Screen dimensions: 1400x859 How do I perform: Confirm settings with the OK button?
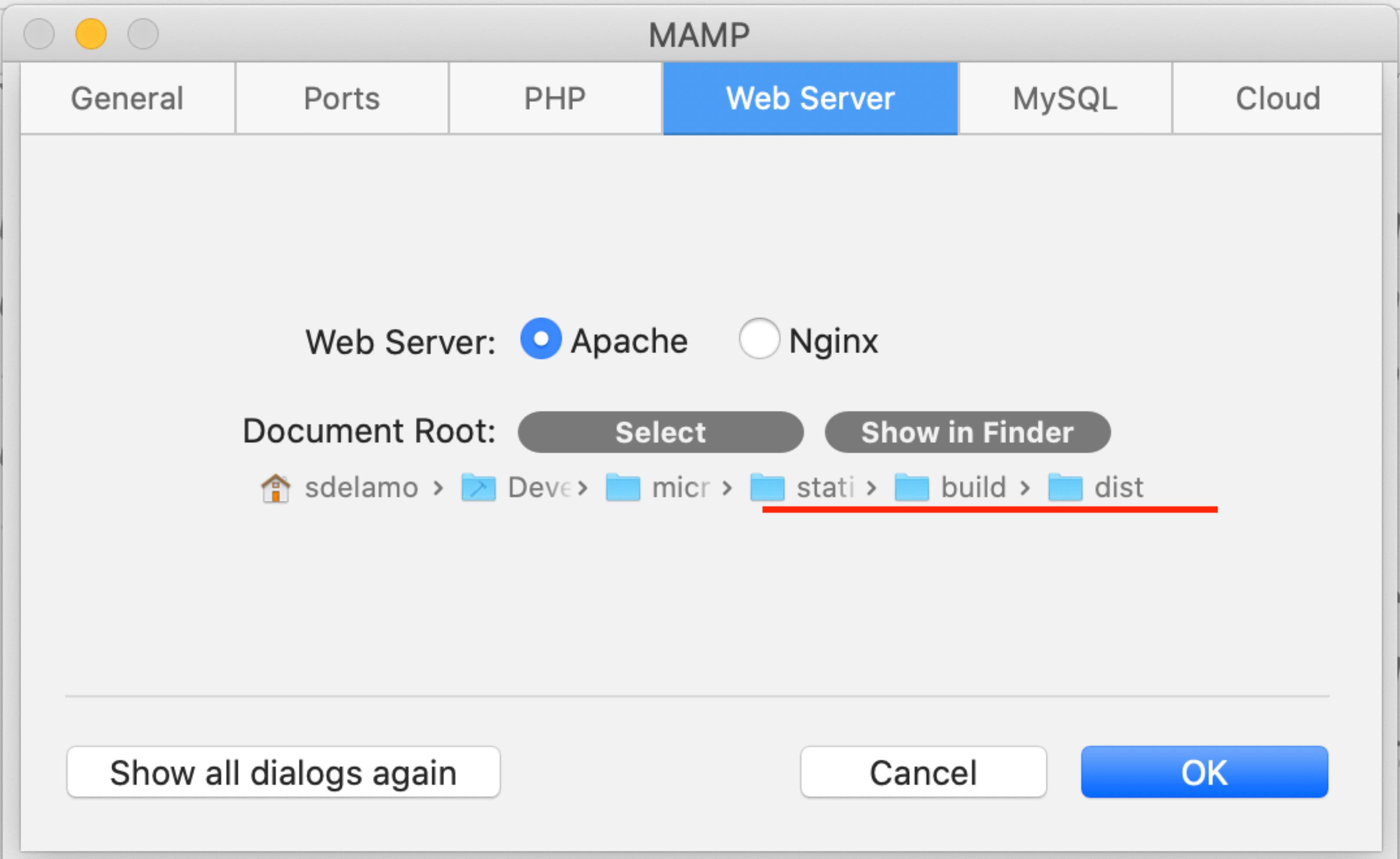(x=1204, y=772)
